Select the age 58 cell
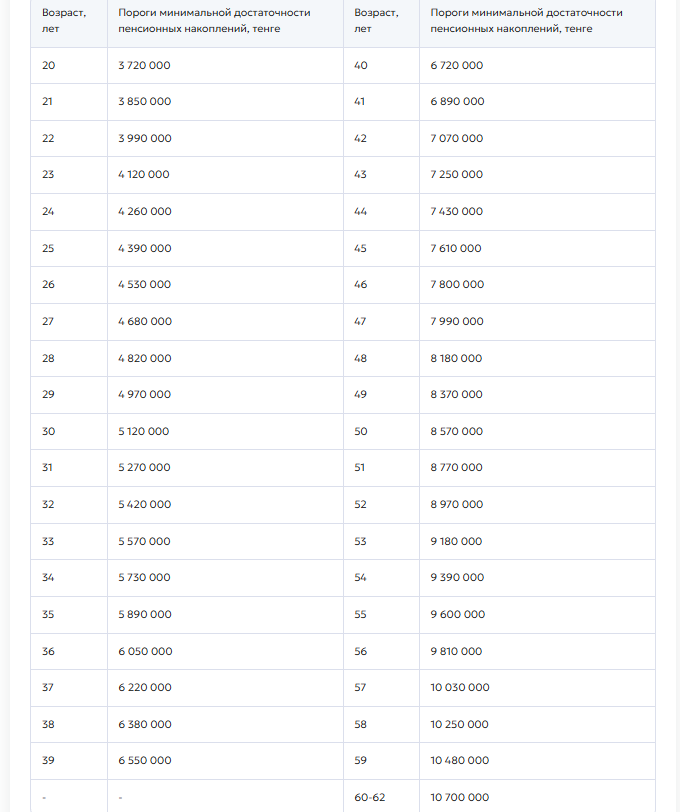Image resolution: width=680 pixels, height=812 pixels. point(361,724)
